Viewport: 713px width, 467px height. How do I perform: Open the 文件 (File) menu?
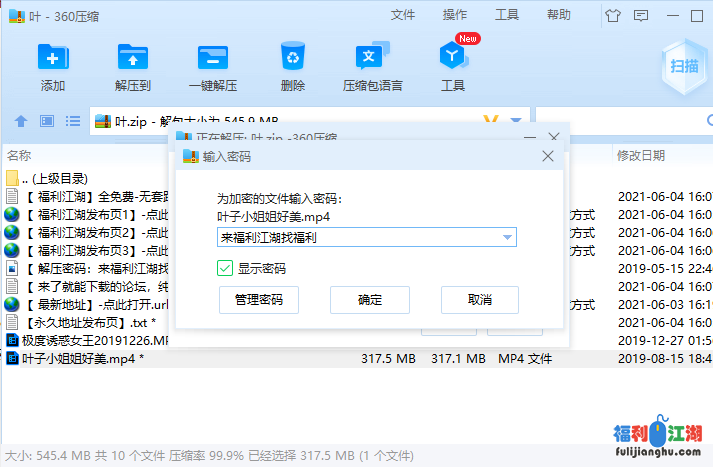403,15
